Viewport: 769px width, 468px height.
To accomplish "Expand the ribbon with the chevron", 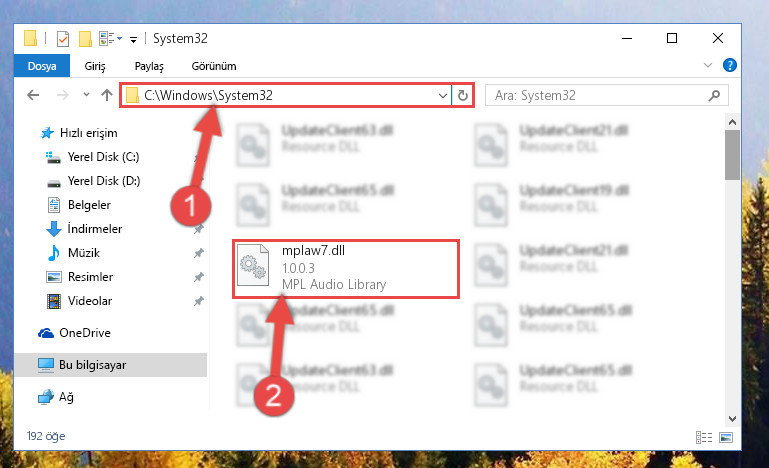I will click(708, 65).
